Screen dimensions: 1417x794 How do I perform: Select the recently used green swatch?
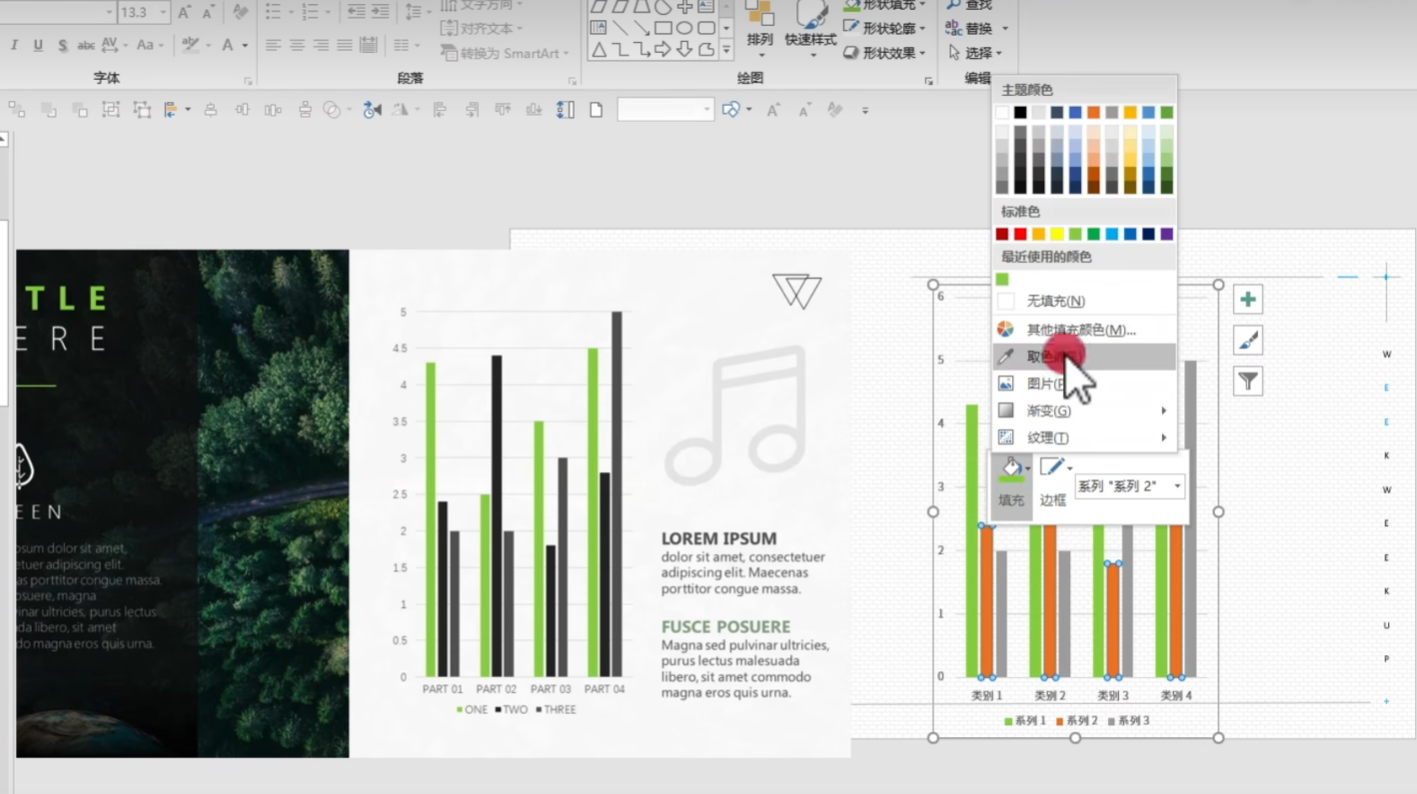click(x=1002, y=279)
